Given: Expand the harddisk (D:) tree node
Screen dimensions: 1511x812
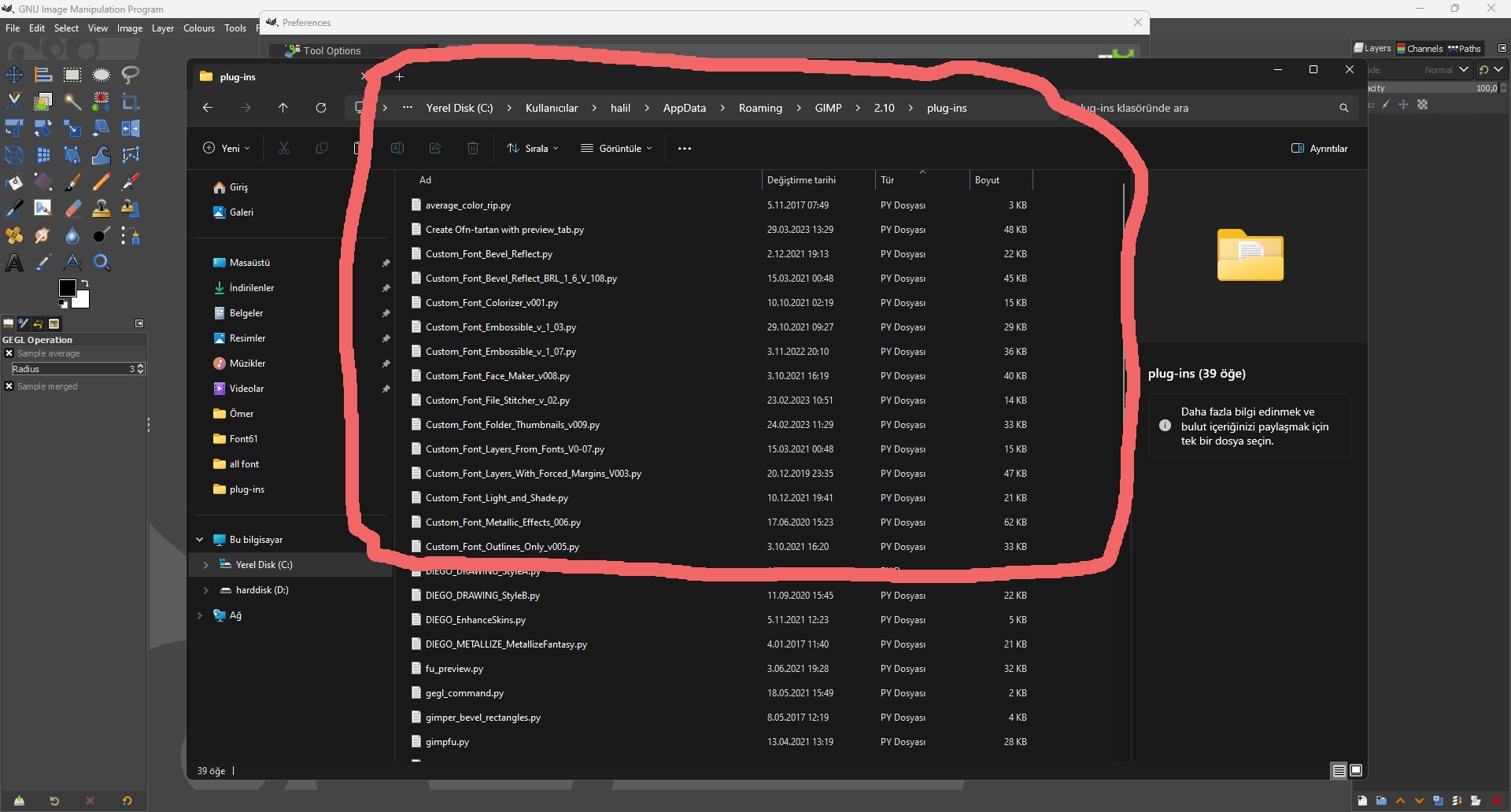Looking at the screenshot, I should click(205, 590).
